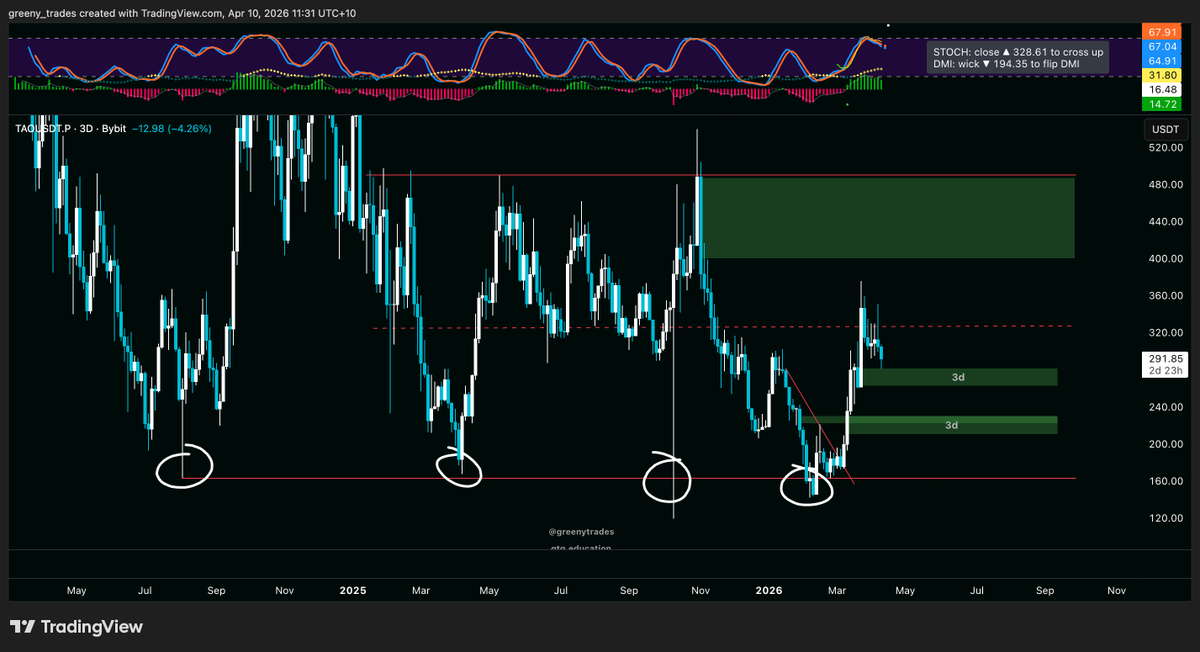Click the current price label 291.85
This screenshot has height=652, width=1200.
pos(1166,358)
